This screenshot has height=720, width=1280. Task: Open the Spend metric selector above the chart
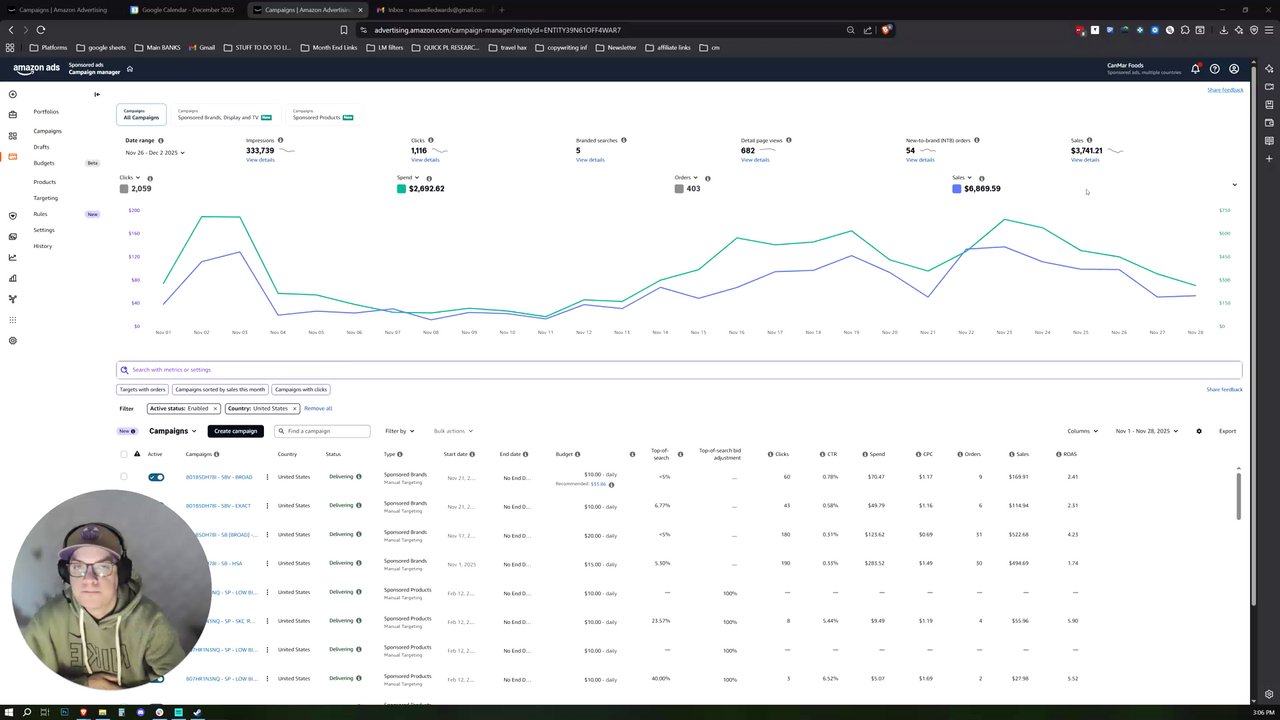click(x=409, y=178)
